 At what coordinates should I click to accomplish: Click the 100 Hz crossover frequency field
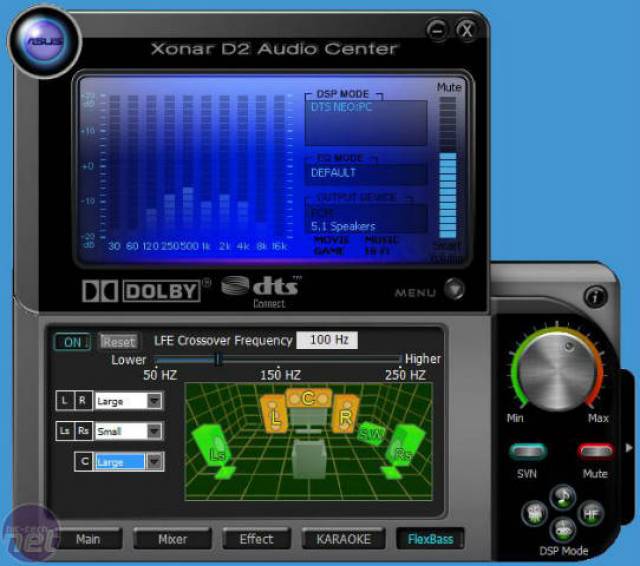tap(327, 341)
